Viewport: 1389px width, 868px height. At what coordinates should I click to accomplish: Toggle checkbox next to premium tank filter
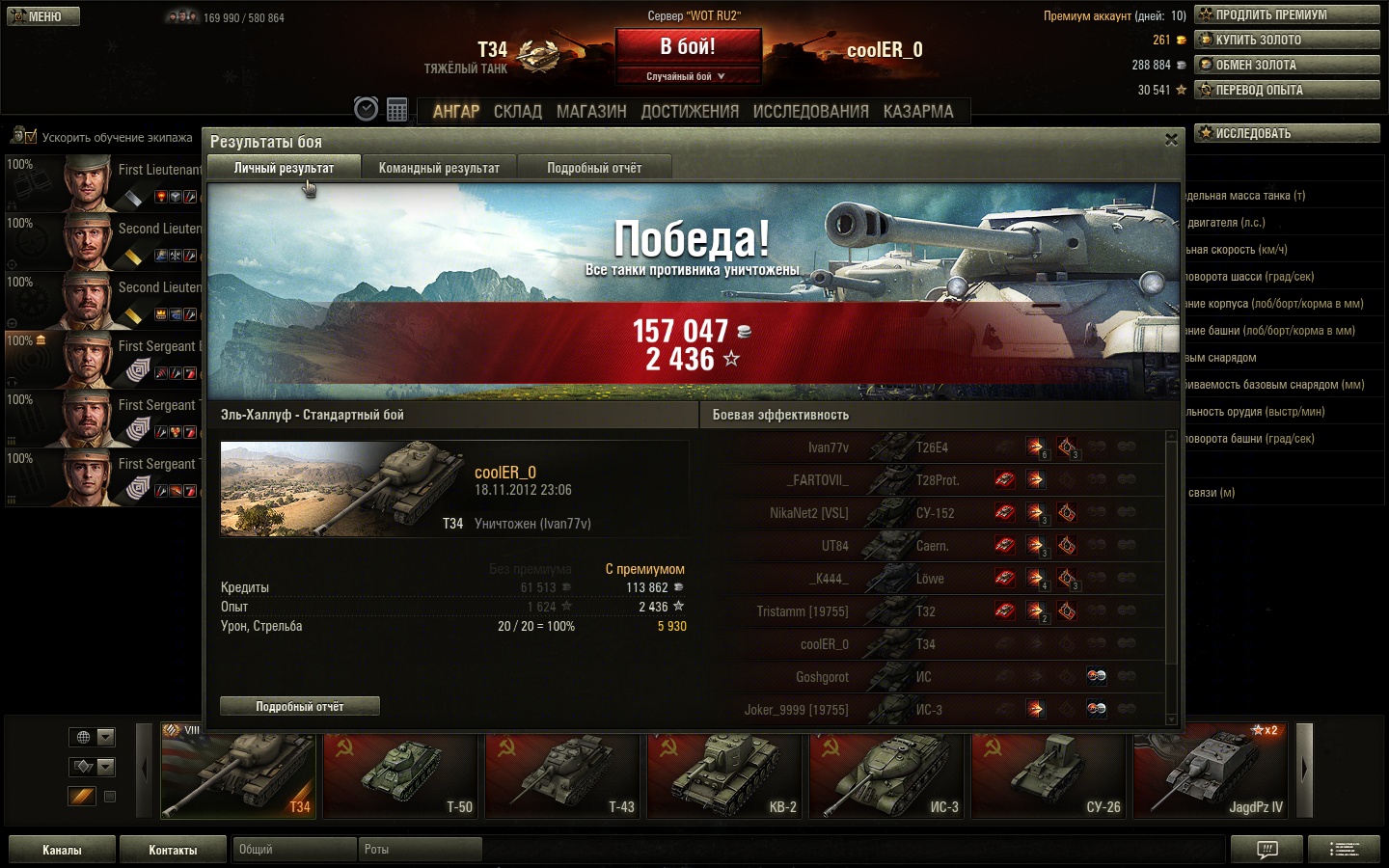109,797
